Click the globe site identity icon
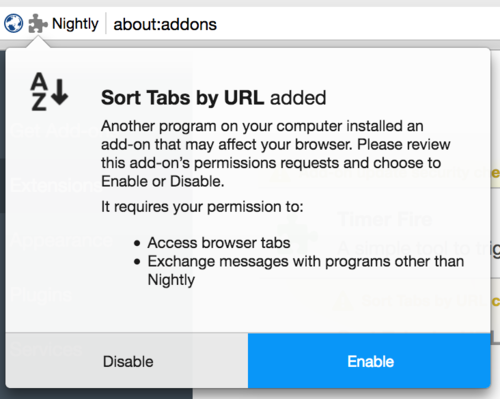Screen dimensions: 500x399 click(13, 24)
